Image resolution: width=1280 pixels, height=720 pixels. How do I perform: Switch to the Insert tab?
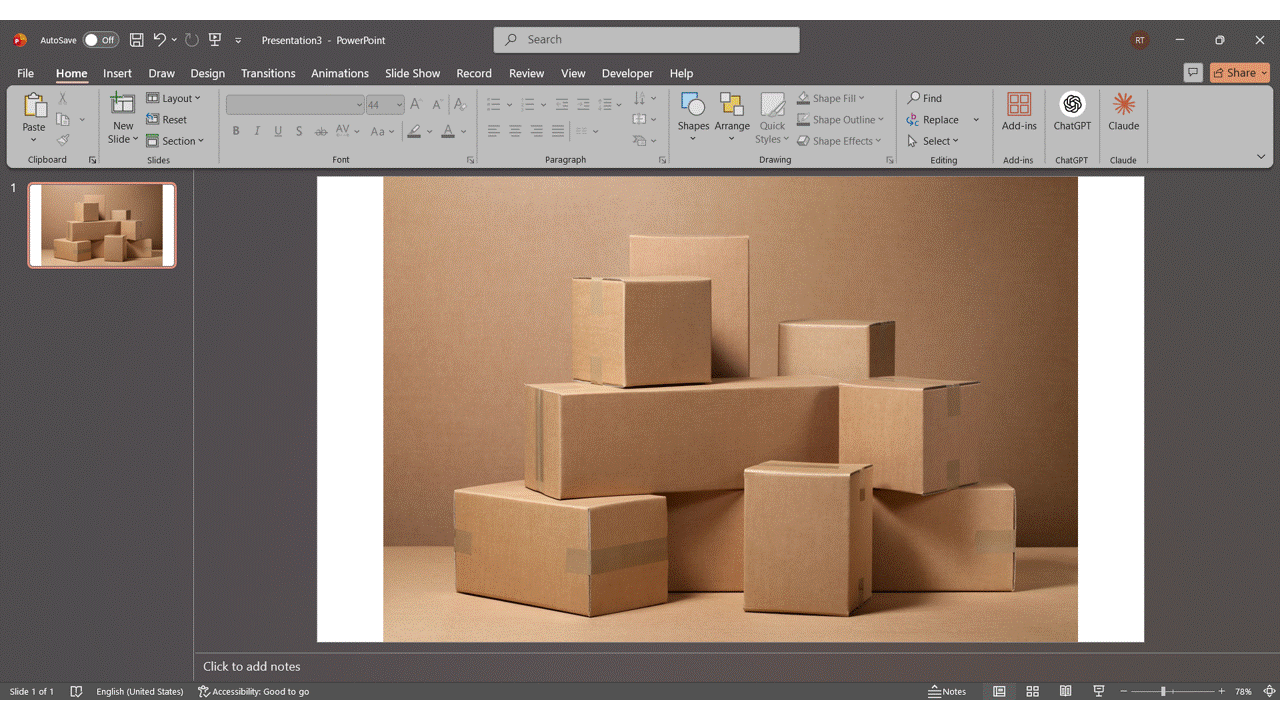tap(117, 73)
